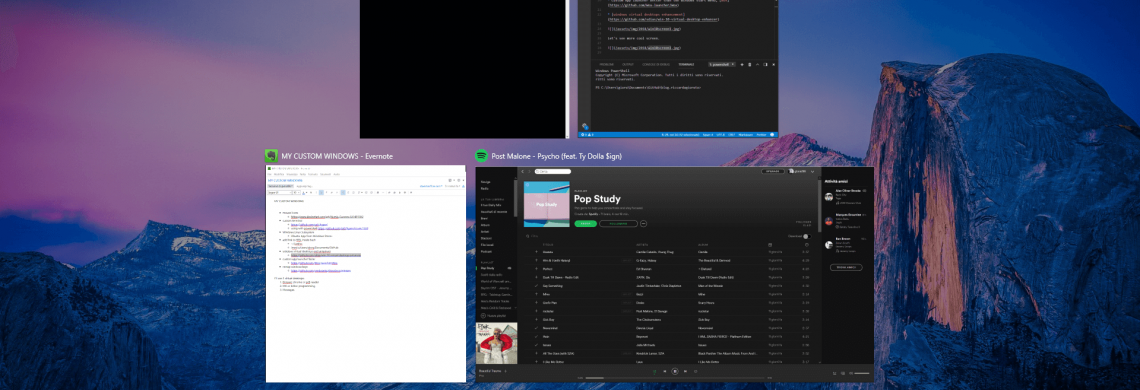Kill terminal using trash icon in VS Code
Screen dimensions: 1140x390
click(x=750, y=65)
